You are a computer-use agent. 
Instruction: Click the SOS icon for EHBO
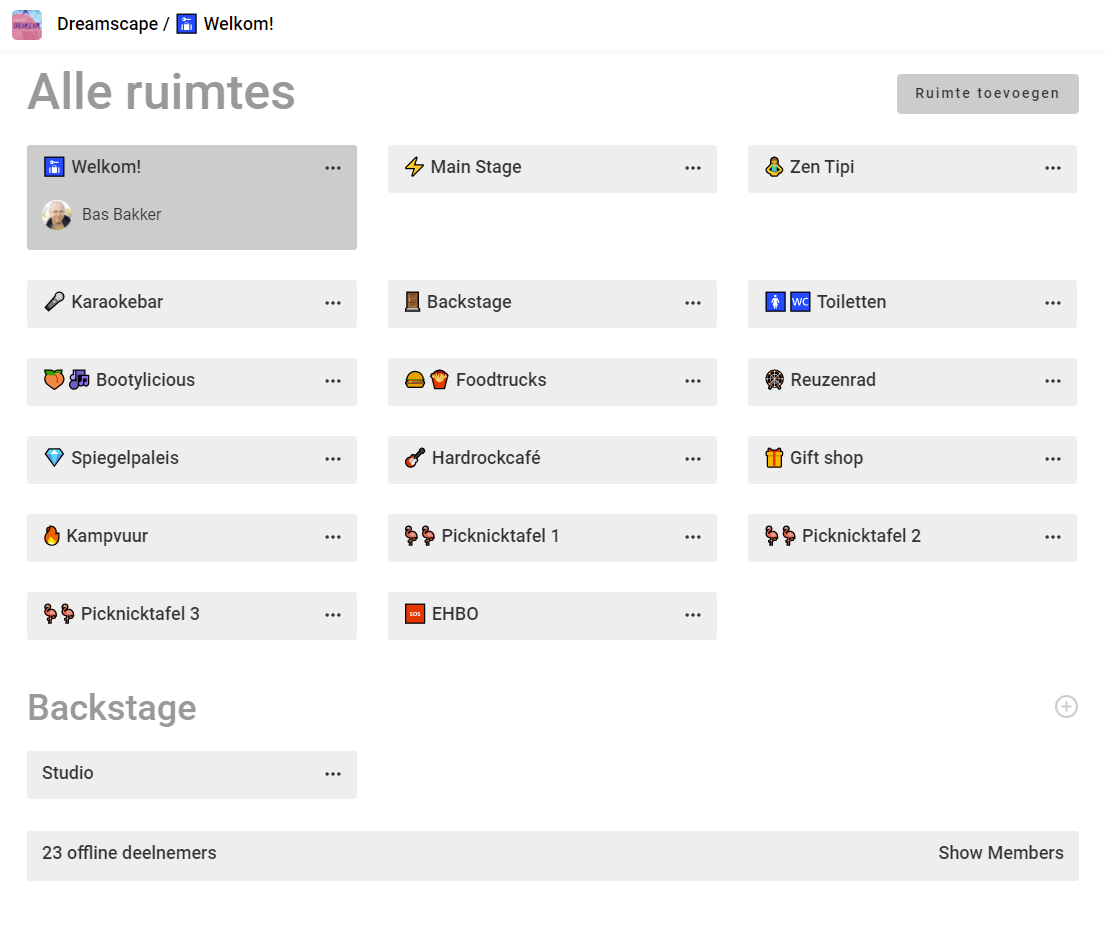coord(415,614)
